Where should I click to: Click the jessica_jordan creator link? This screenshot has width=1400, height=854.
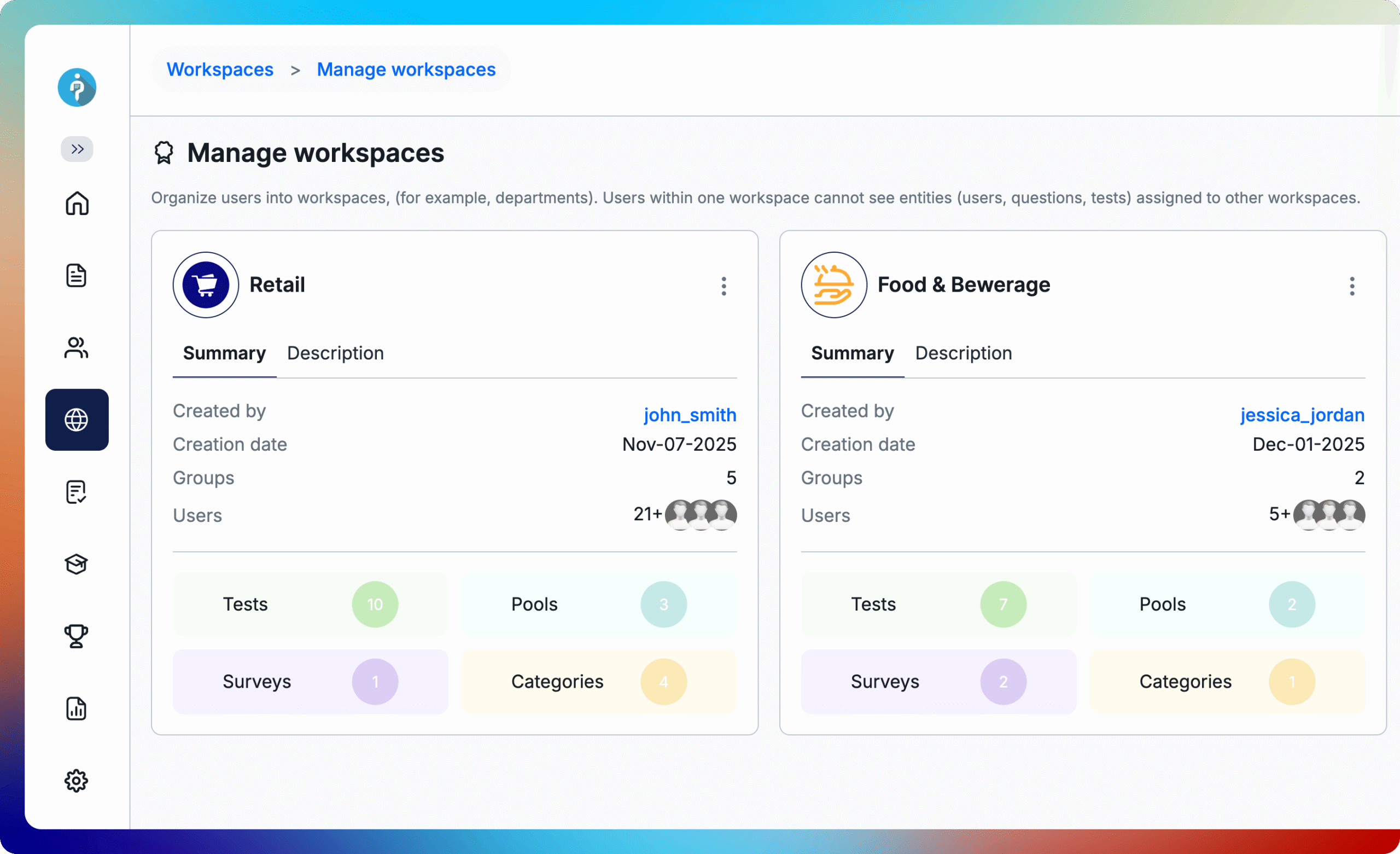1302,415
